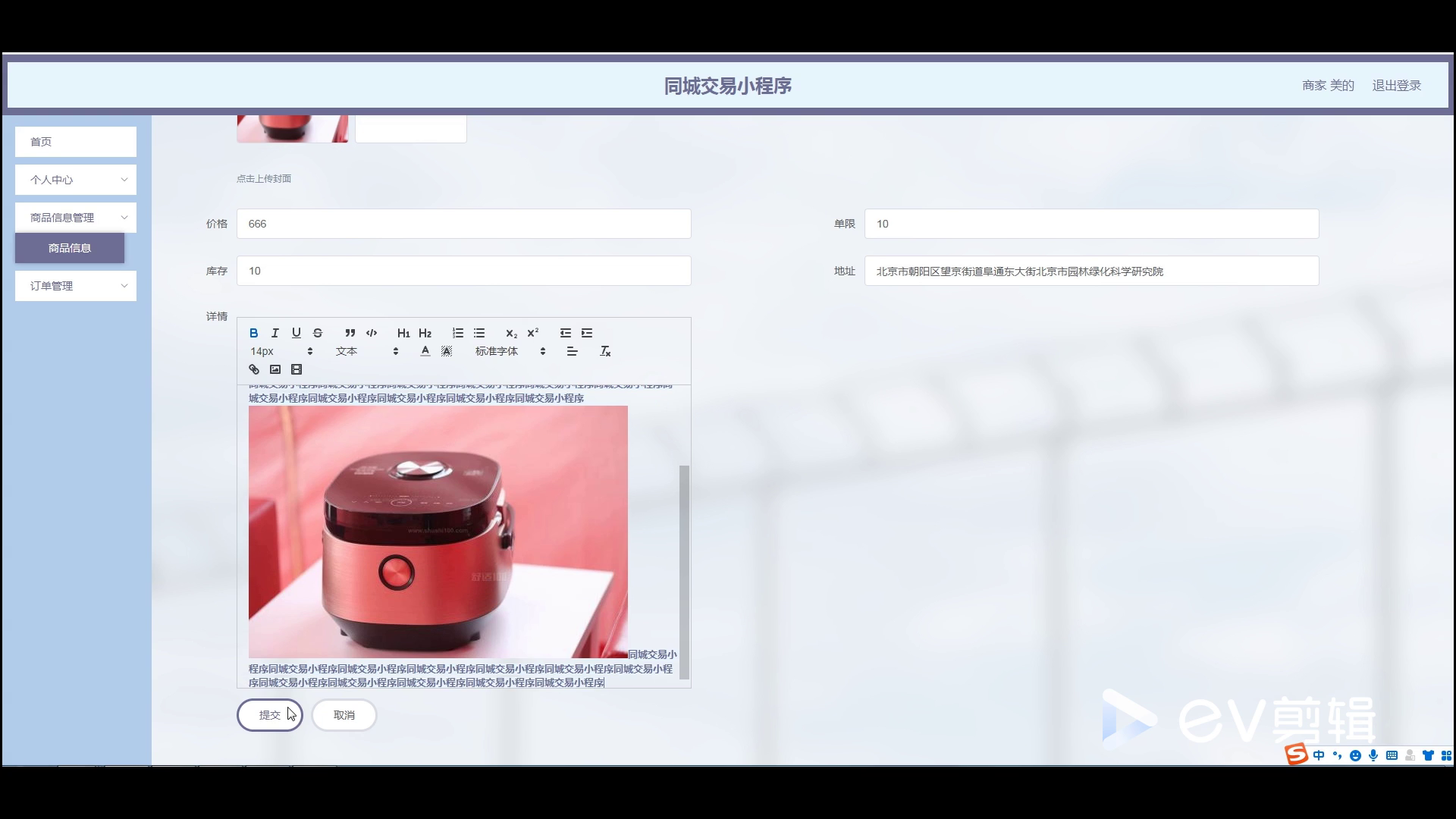Screen dimensions: 1456x819
Task: Toggle the 中 Chinese input mode
Action: [1319, 755]
